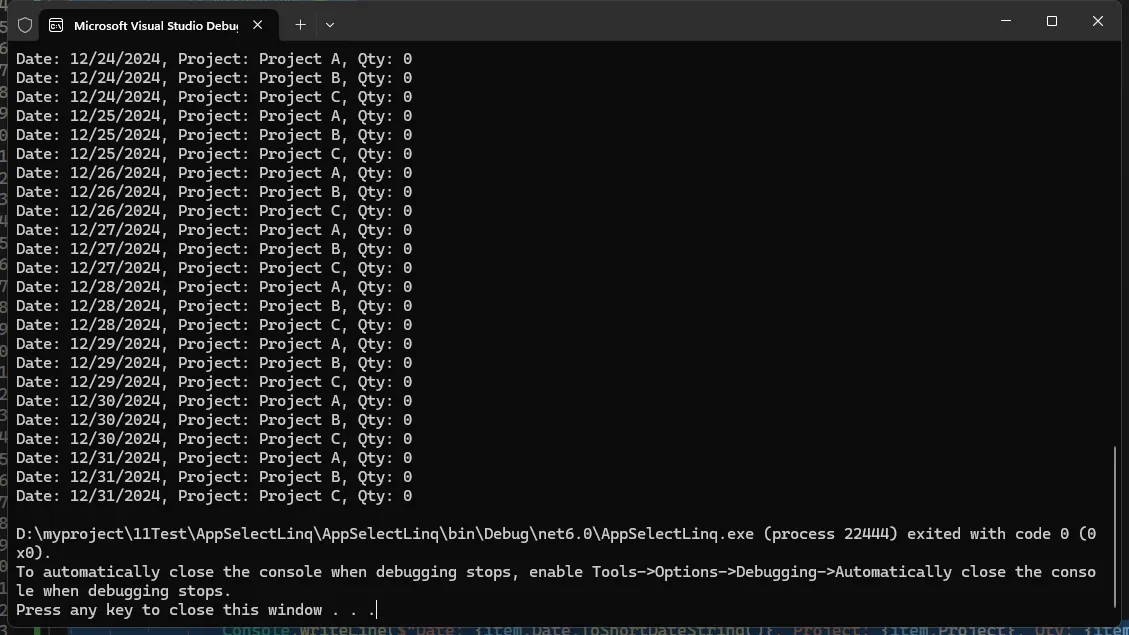Click the 12/25/2024 Project A output line
This screenshot has height=635, width=1129.
pyautogui.click(x=213, y=117)
